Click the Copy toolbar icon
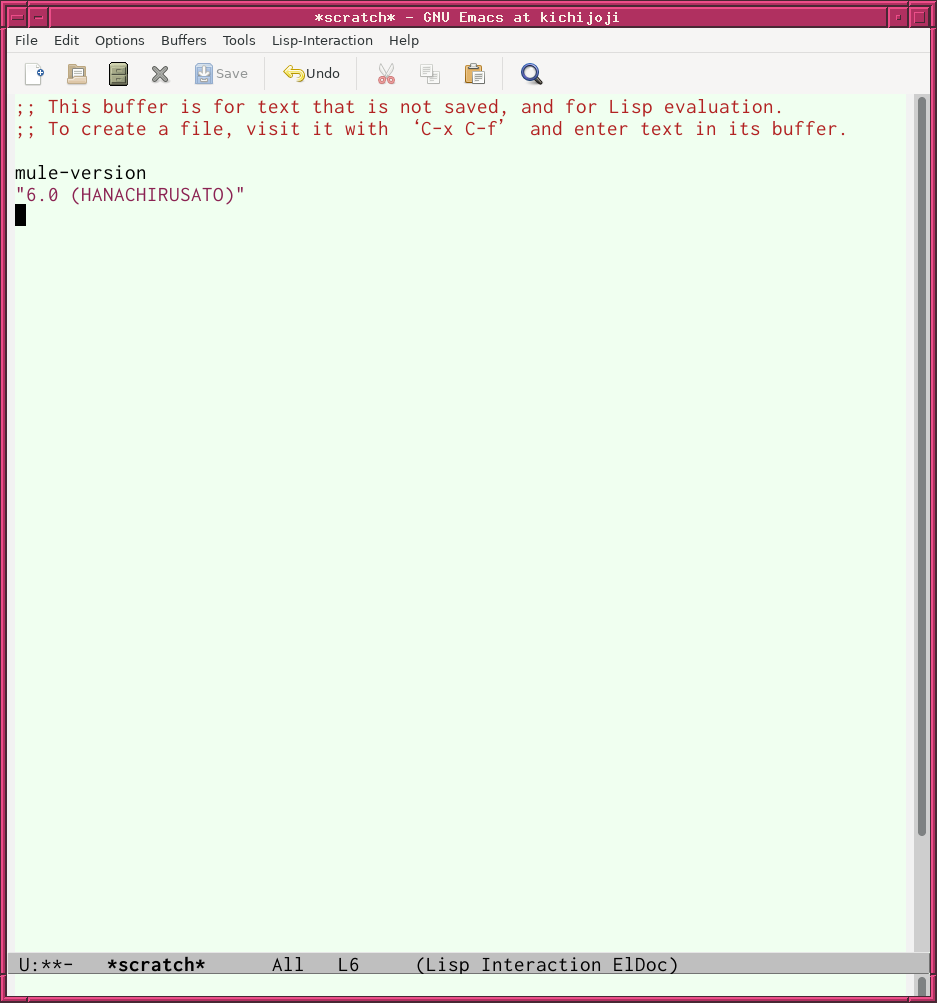 click(430, 74)
